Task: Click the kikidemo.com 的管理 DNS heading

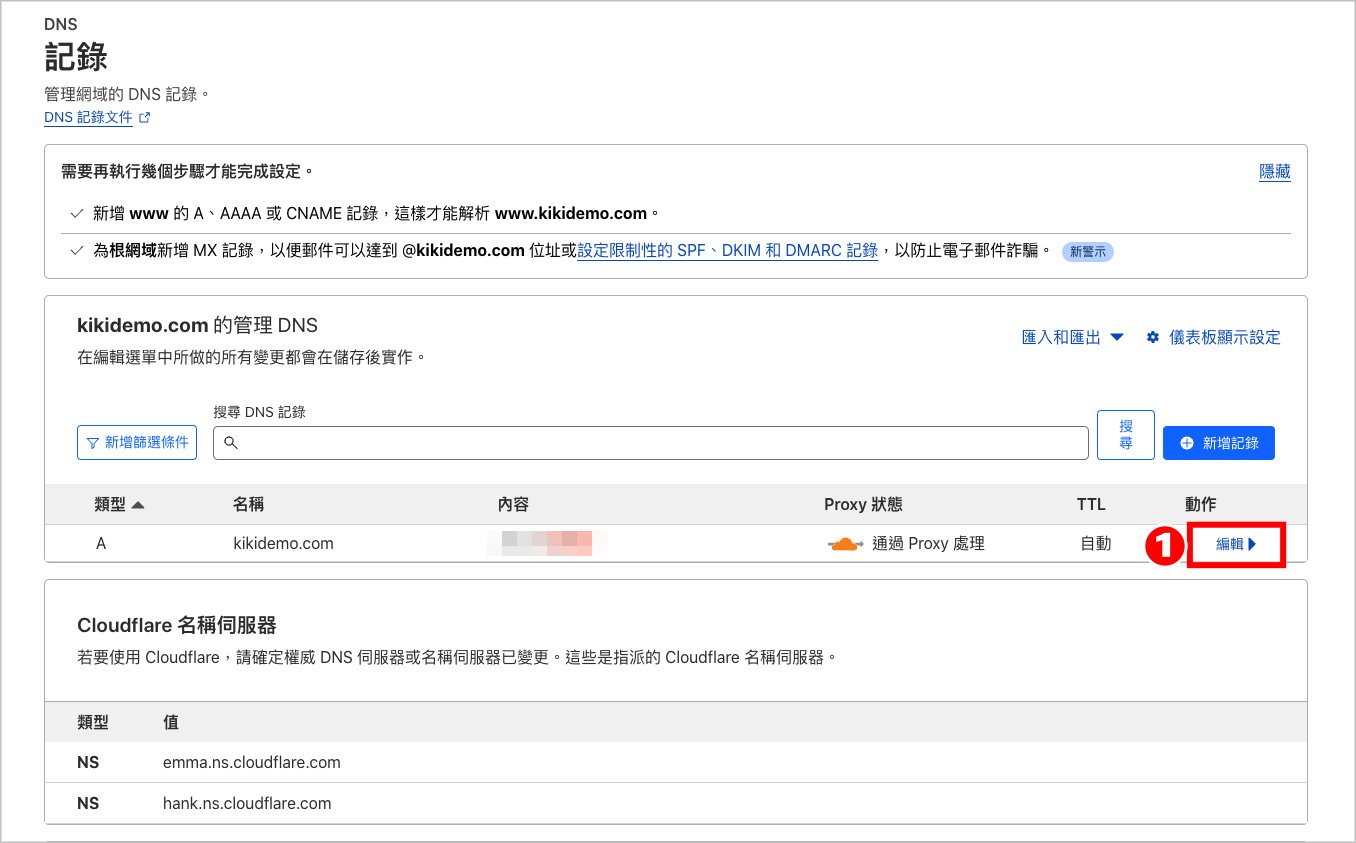Action: pos(197,325)
